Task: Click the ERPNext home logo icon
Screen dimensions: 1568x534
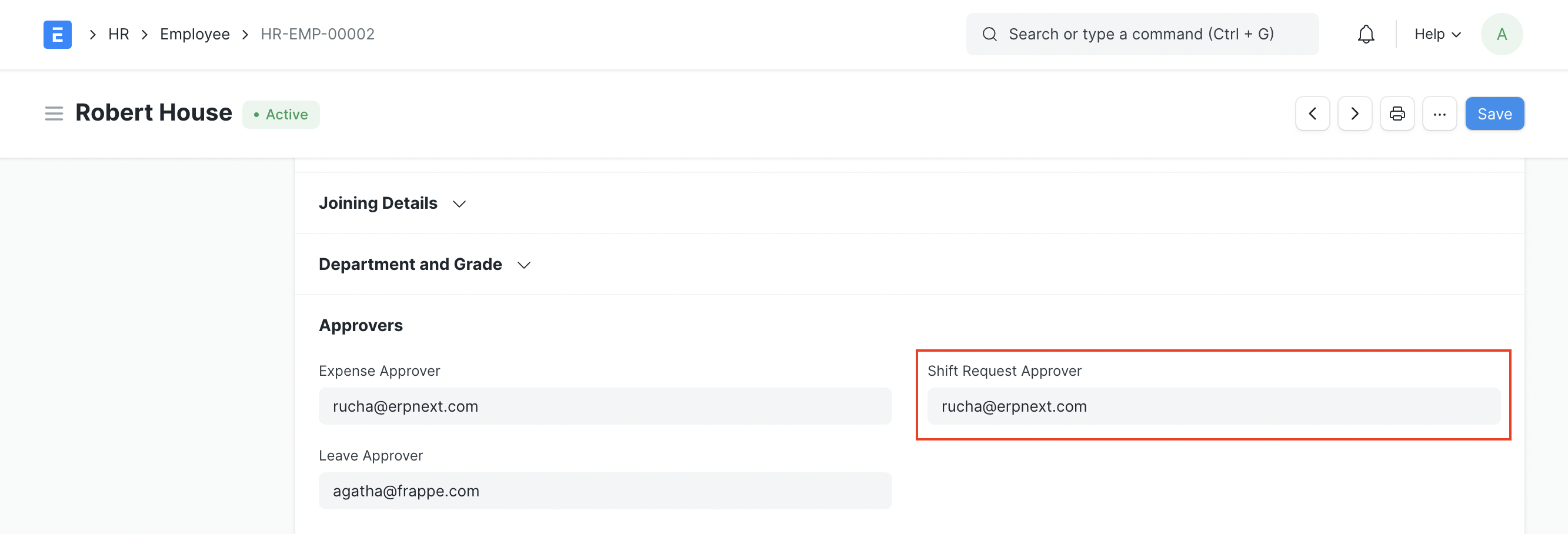Action: (x=57, y=34)
